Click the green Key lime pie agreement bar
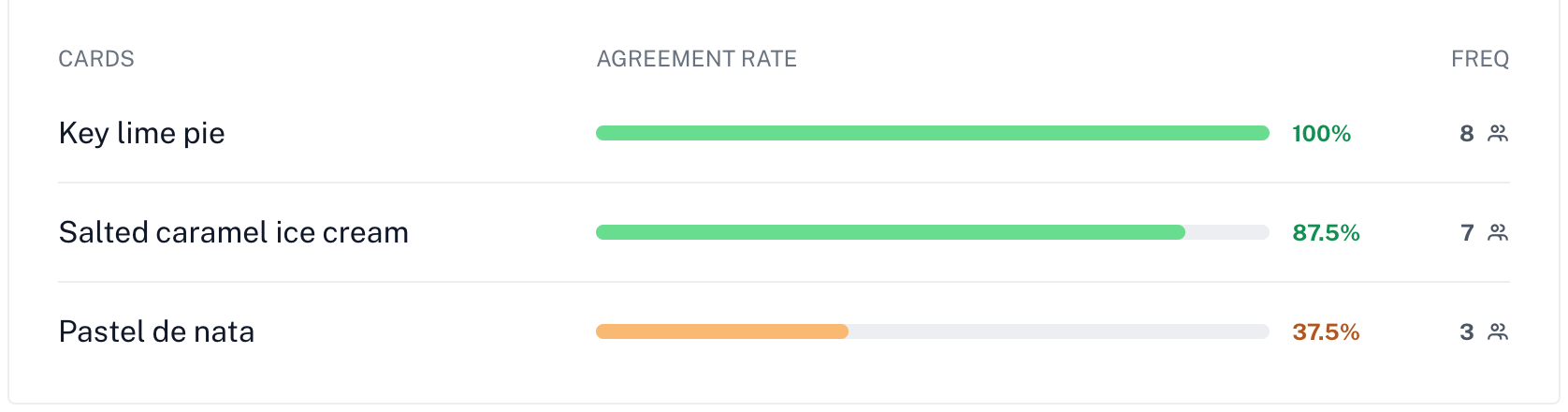This screenshot has width=1568, height=412. click(932, 133)
